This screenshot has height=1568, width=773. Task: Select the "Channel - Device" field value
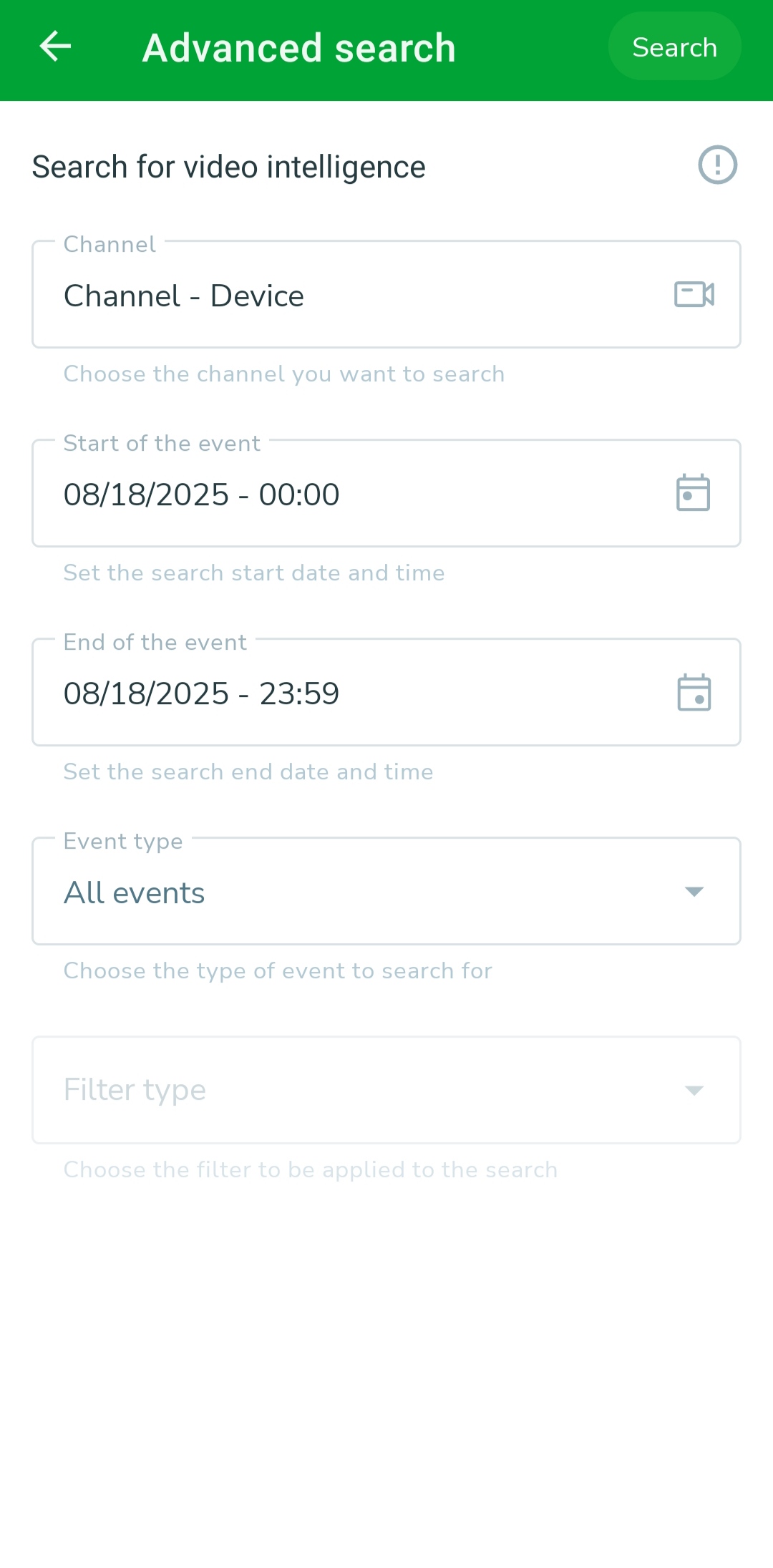pos(184,296)
